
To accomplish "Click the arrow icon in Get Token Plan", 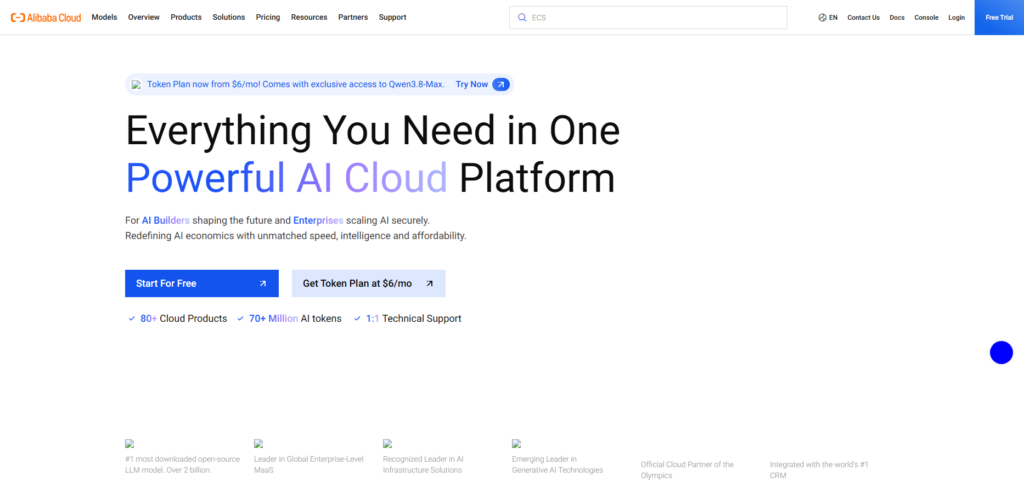I will 429,283.
